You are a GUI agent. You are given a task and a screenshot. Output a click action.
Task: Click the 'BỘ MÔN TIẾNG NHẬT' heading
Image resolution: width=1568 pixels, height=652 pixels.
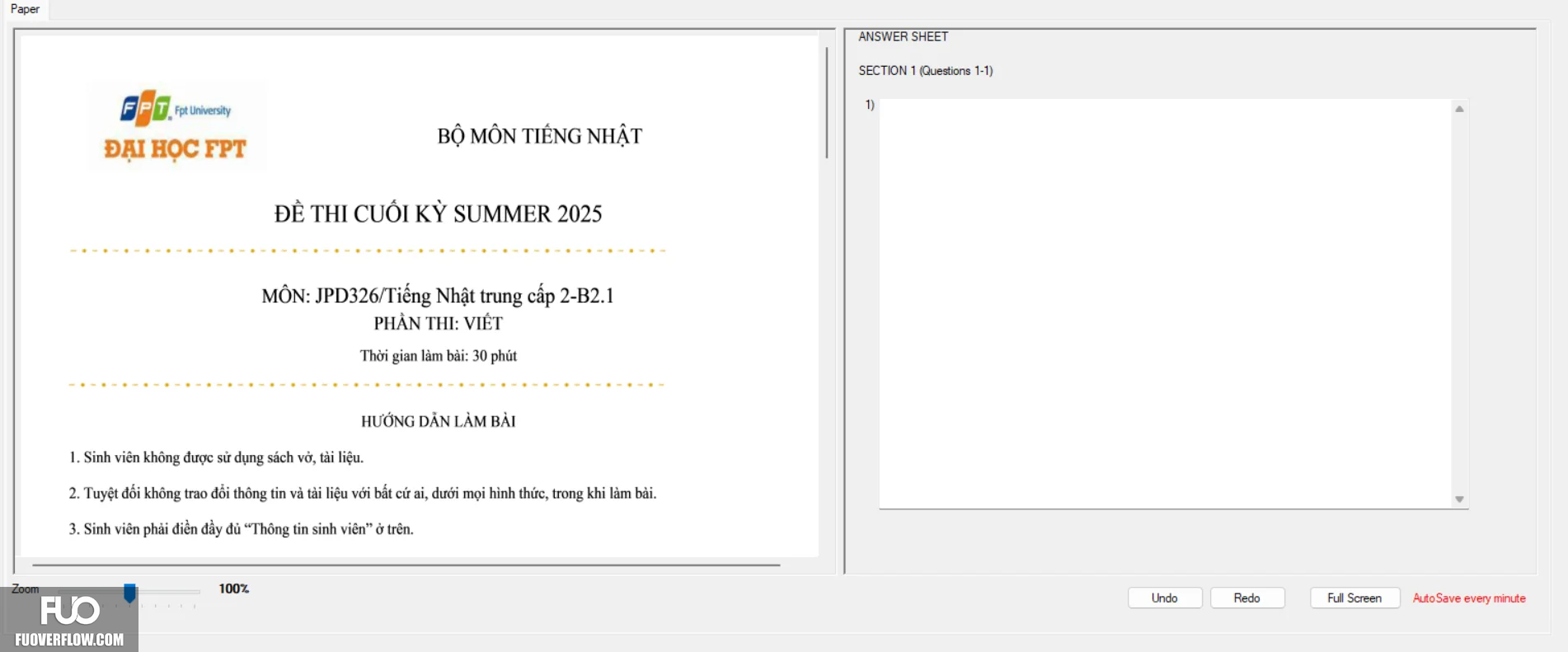(539, 136)
